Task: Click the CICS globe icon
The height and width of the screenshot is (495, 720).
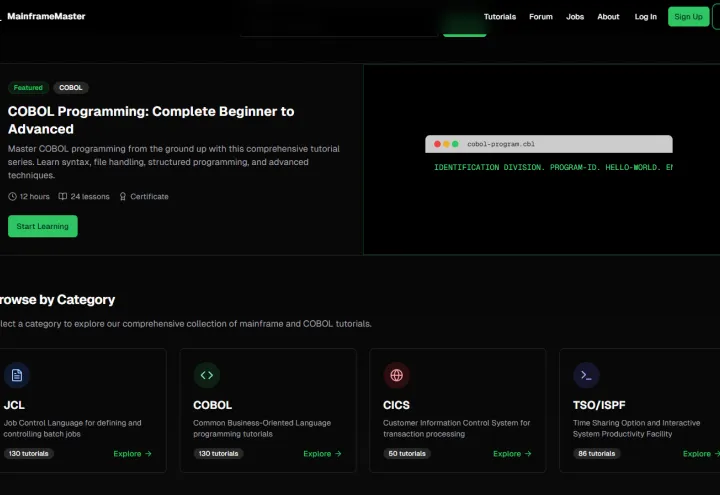Action: pyautogui.click(x=397, y=375)
